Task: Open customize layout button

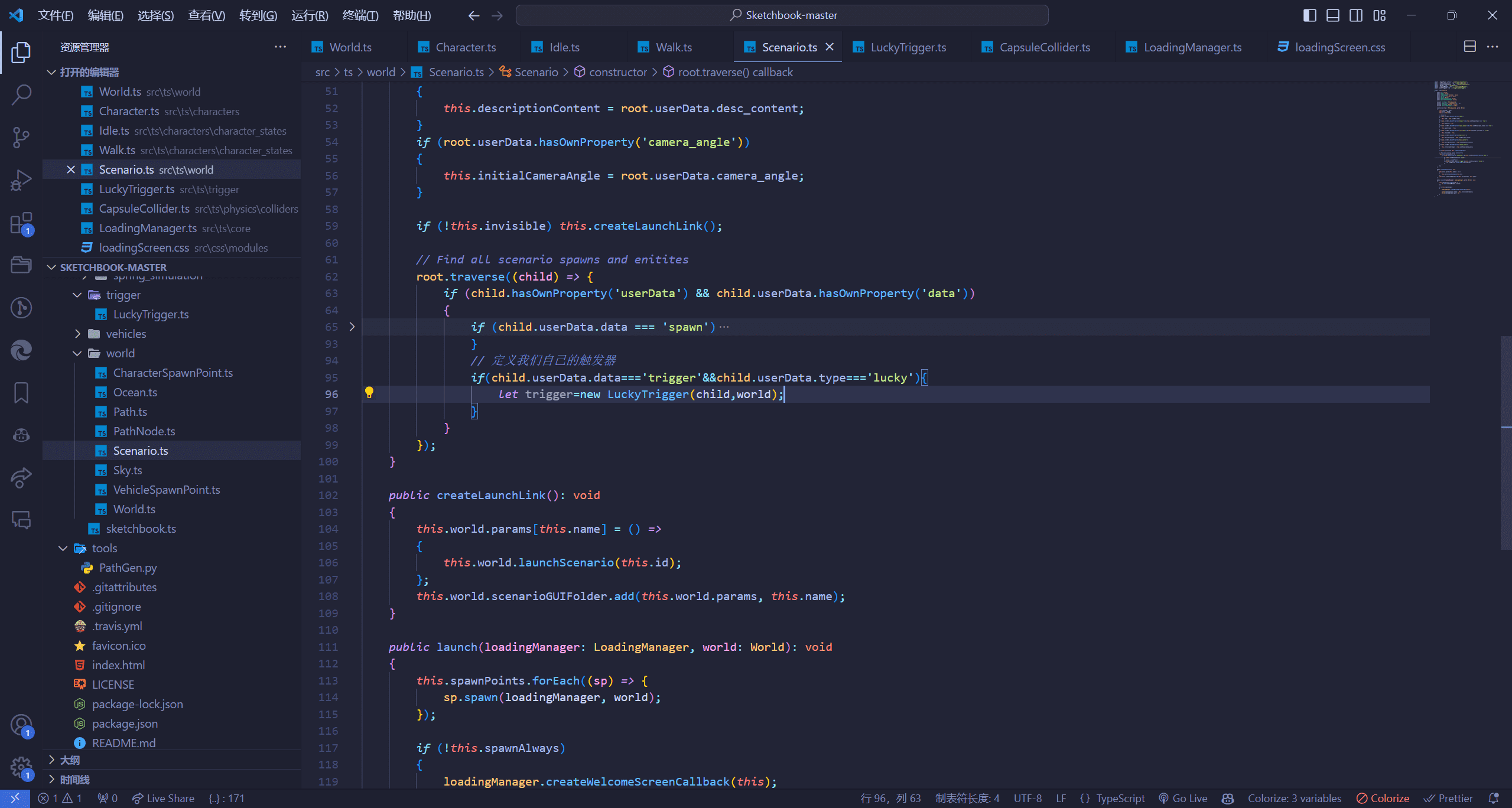Action: pos(1379,15)
